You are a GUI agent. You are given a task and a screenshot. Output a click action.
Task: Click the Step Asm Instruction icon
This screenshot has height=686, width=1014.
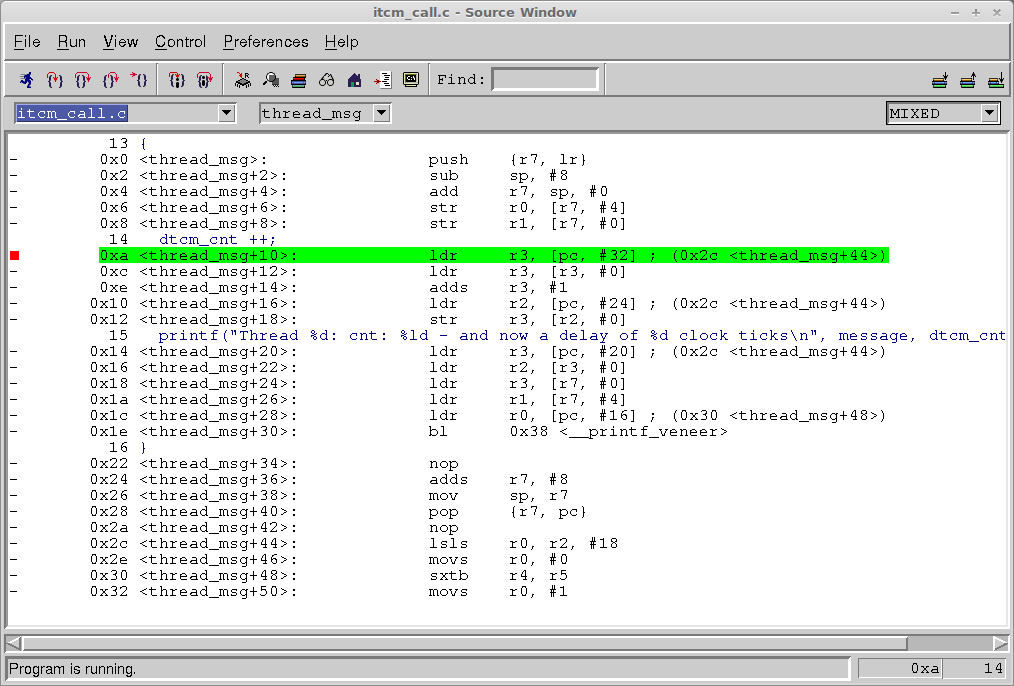[177, 80]
